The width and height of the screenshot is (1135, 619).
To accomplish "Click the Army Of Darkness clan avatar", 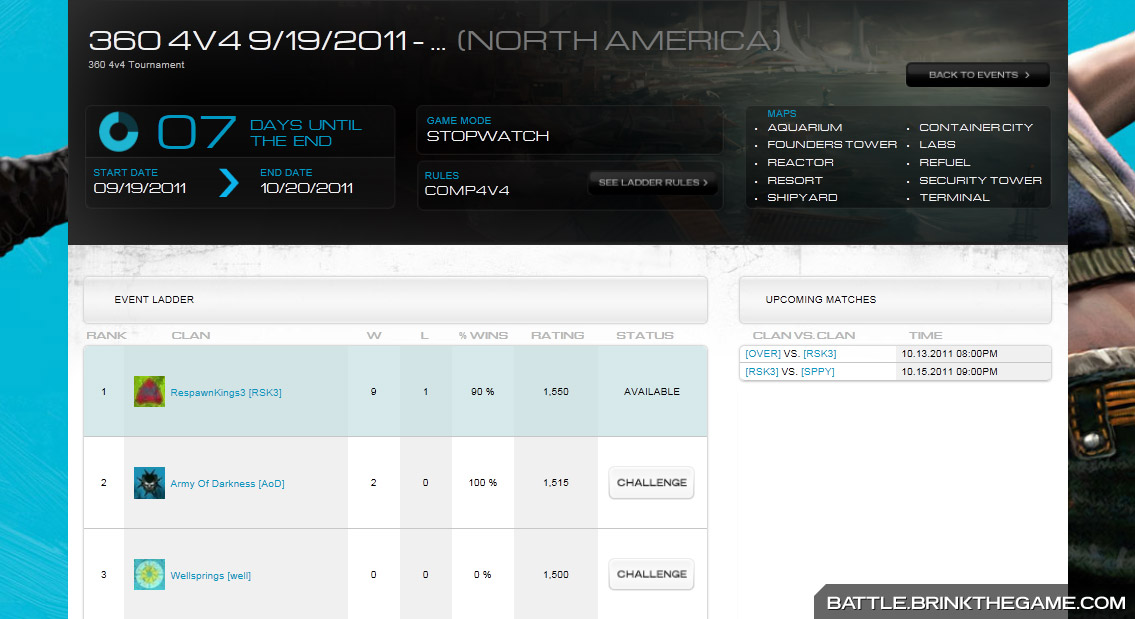I will tap(149, 484).
